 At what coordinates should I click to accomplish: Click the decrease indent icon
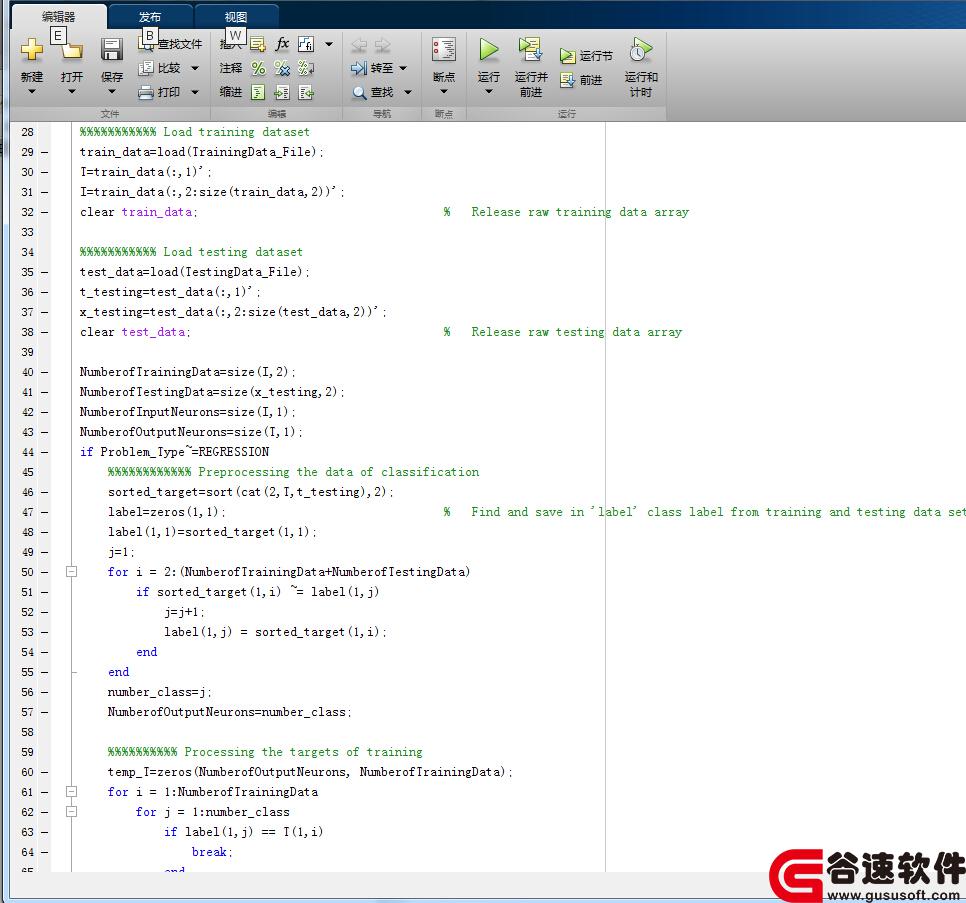(x=306, y=92)
